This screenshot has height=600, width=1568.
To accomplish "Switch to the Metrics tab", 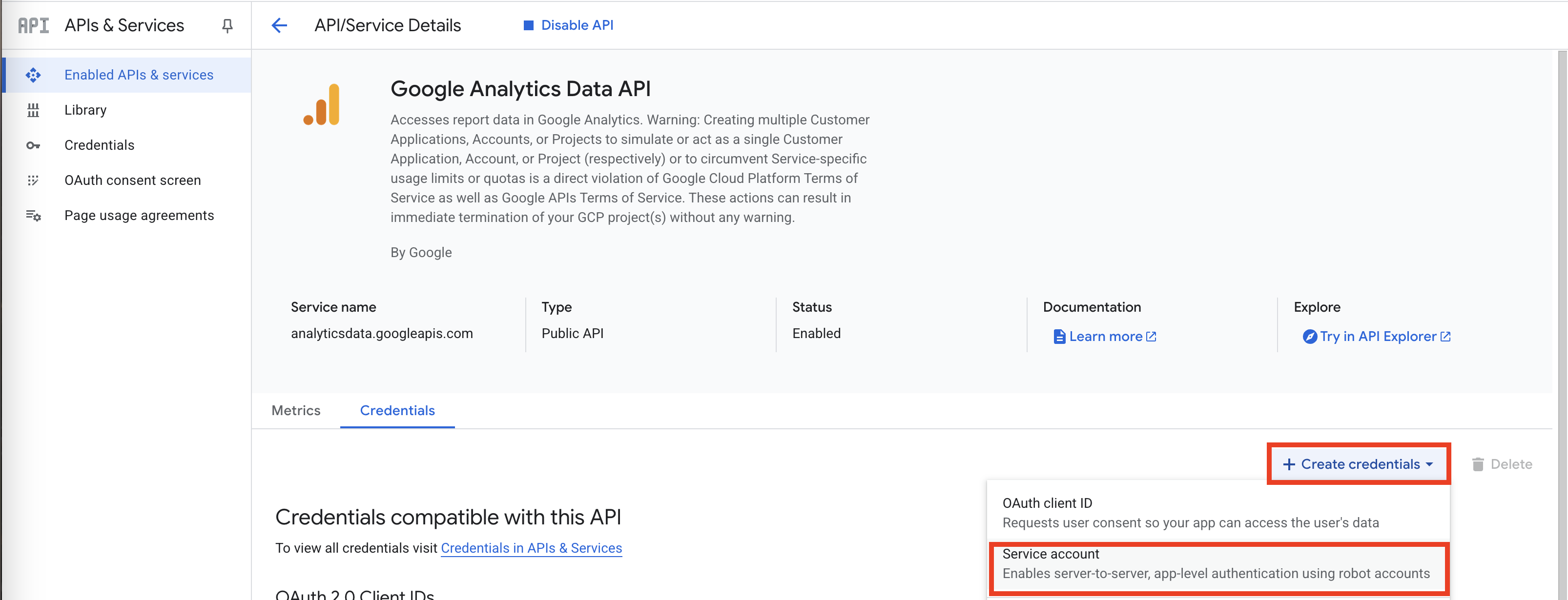I will pos(296,411).
